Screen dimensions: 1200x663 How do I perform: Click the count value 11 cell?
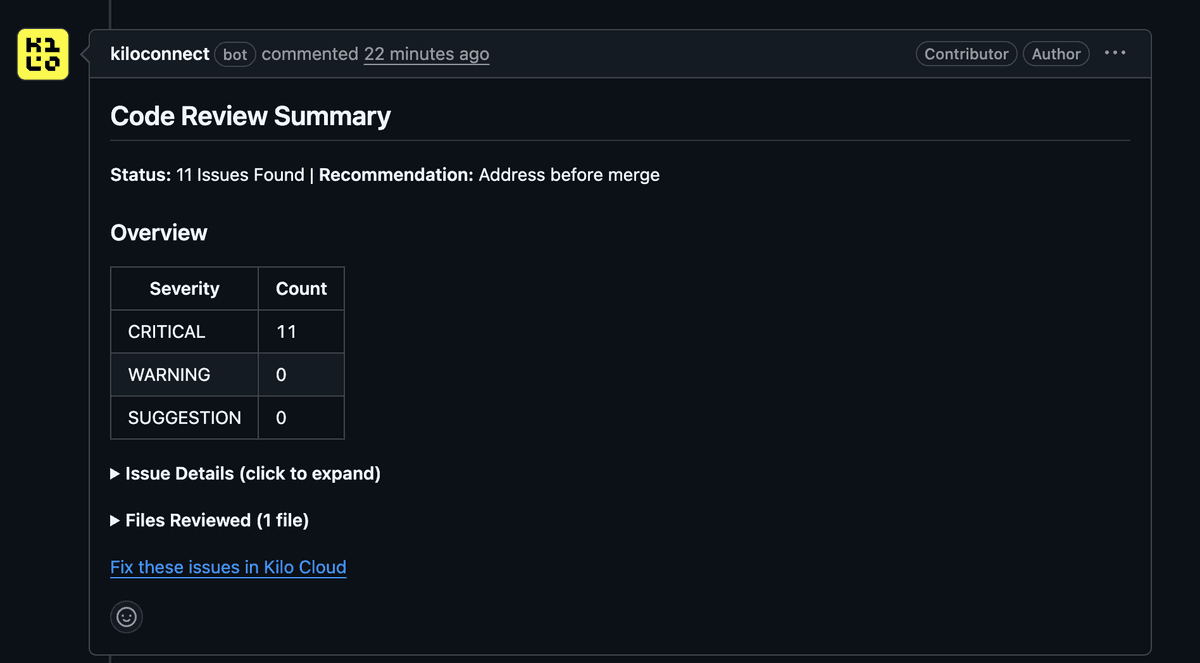tap(301, 331)
